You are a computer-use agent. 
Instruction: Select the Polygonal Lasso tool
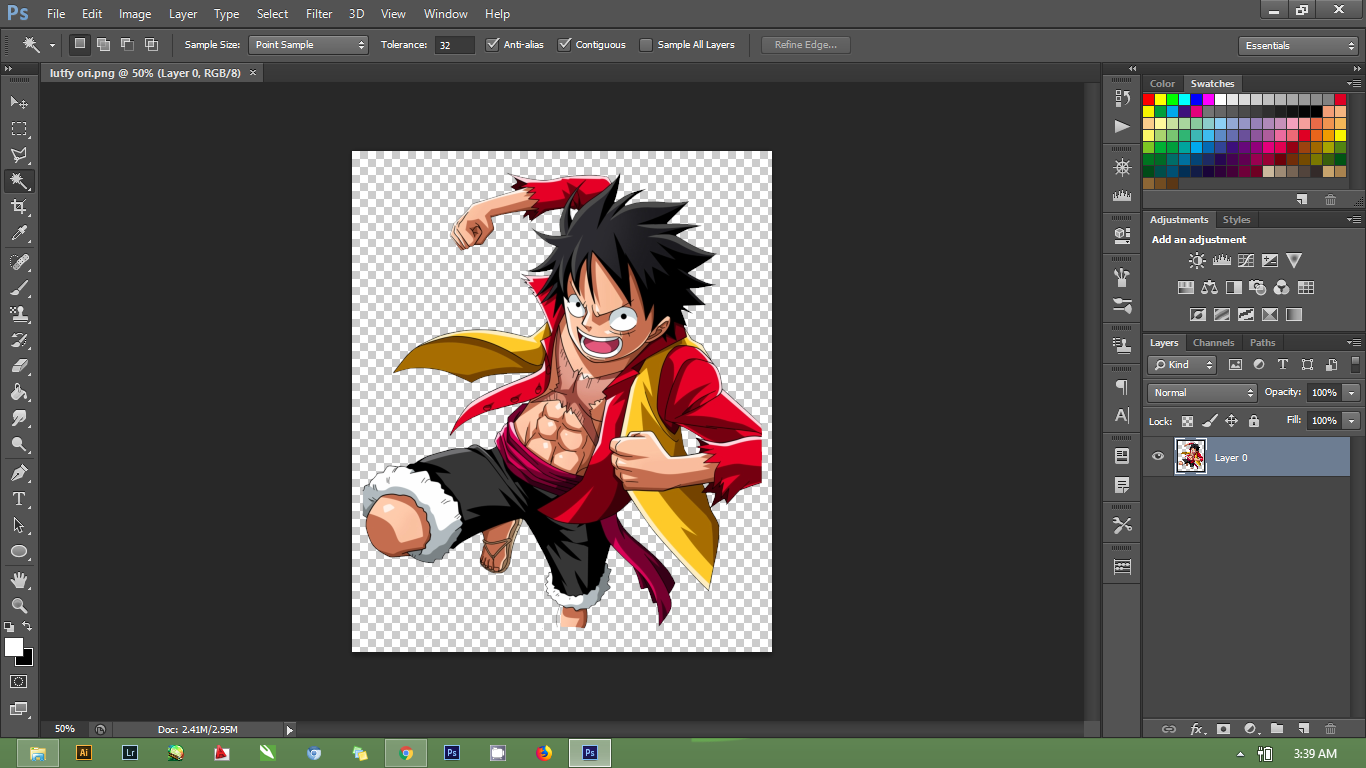(x=19, y=155)
